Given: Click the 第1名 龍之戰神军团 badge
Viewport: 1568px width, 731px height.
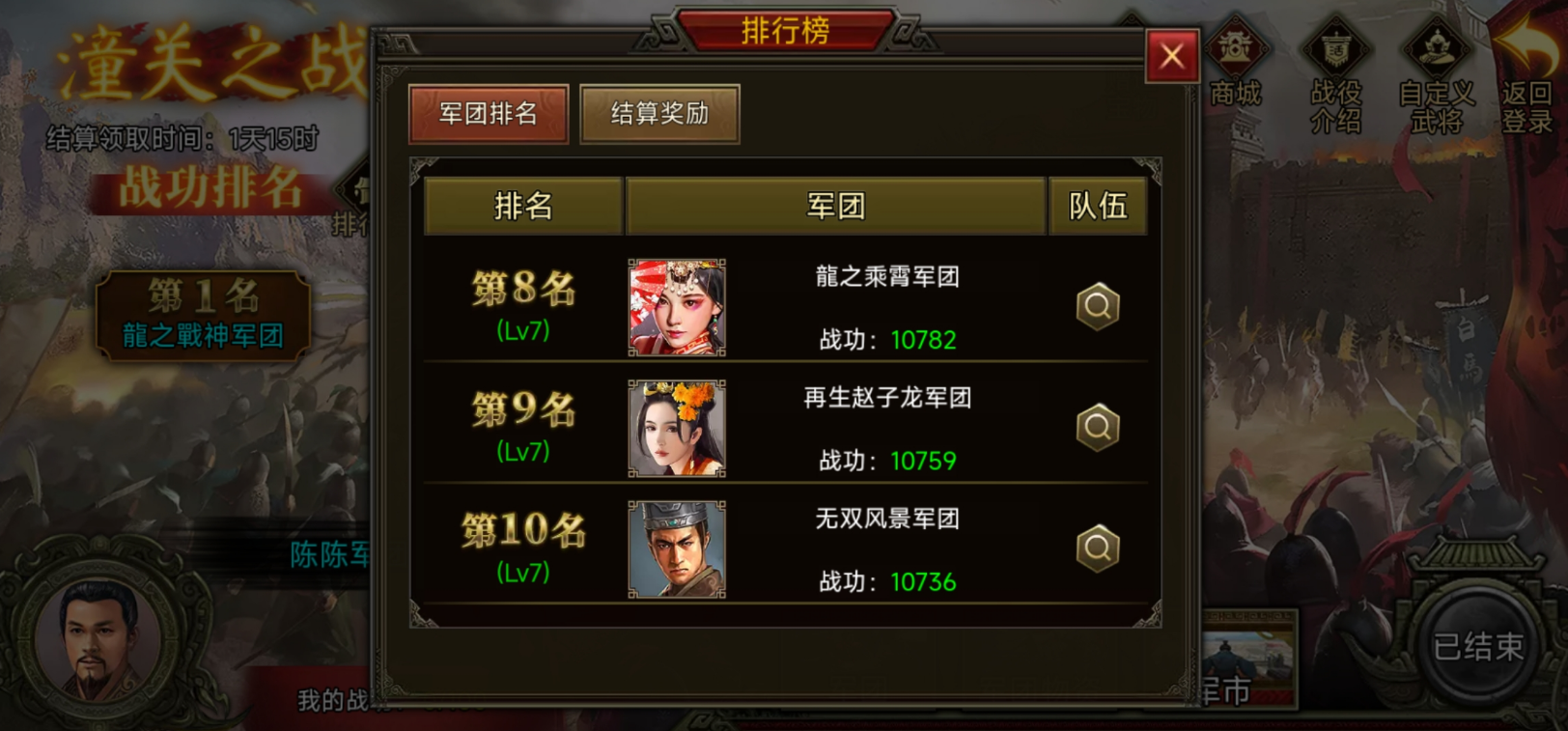Looking at the screenshot, I should click(x=203, y=316).
